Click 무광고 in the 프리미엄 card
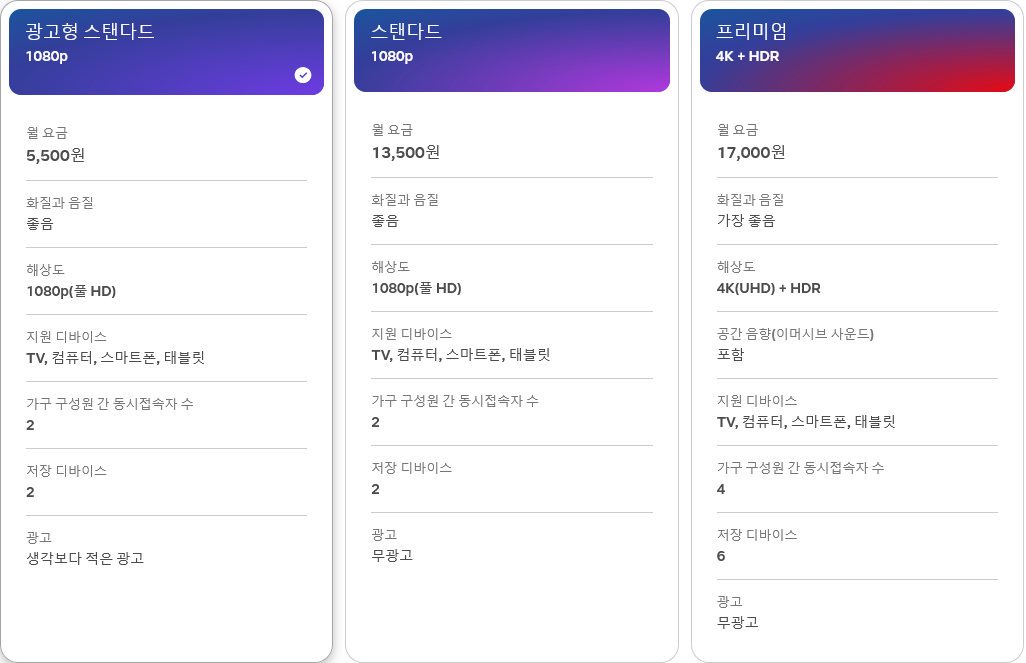Image resolution: width=1026 pixels, height=663 pixels. coord(738,622)
